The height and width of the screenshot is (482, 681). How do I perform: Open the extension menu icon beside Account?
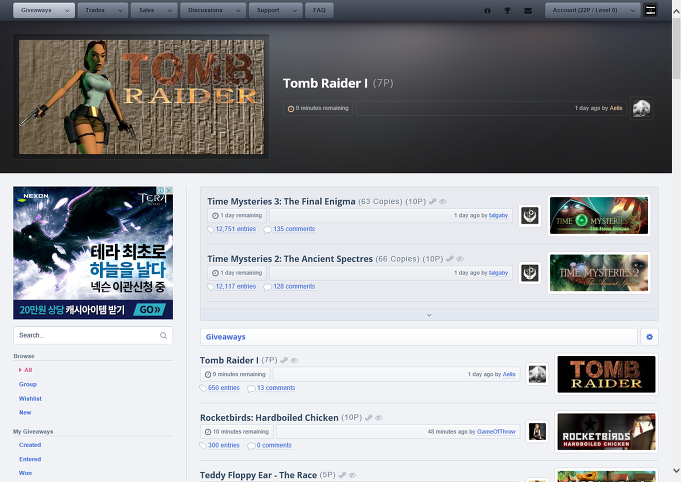coord(650,10)
